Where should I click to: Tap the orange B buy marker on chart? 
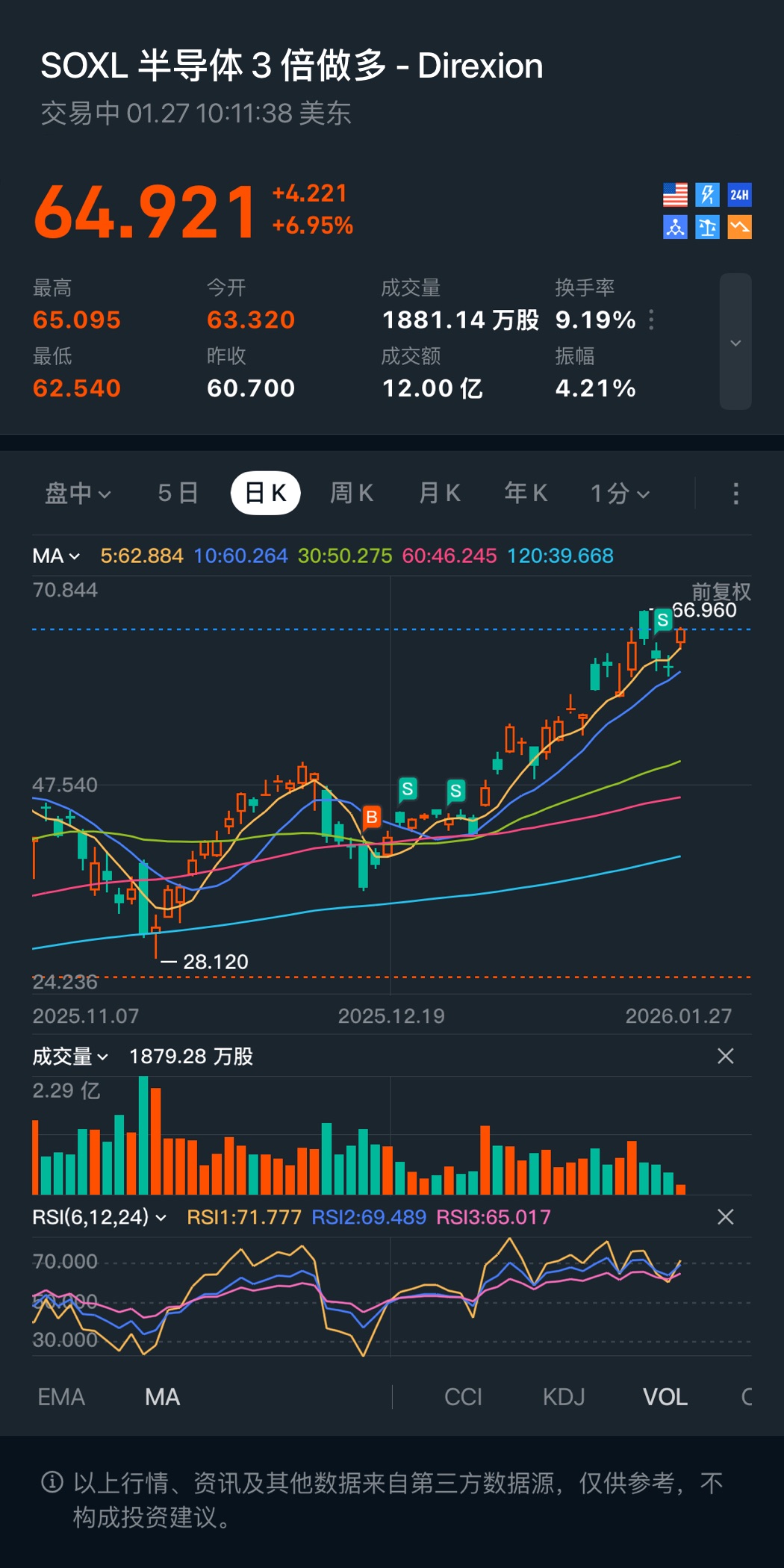click(x=371, y=818)
